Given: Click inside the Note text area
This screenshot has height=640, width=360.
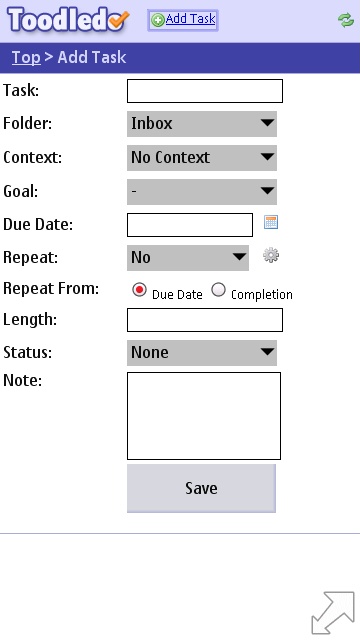Looking at the screenshot, I should 204,416.
